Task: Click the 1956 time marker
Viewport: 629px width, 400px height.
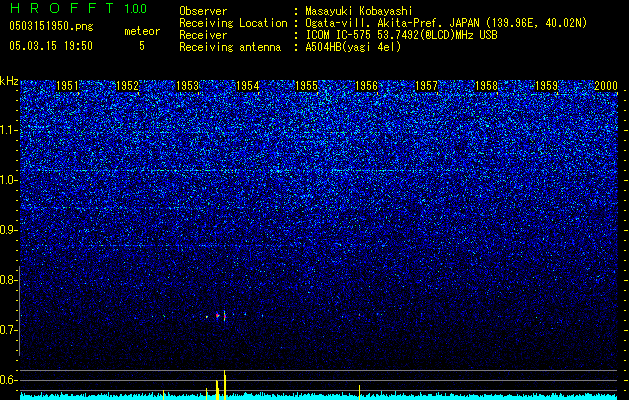Action: coord(366,86)
